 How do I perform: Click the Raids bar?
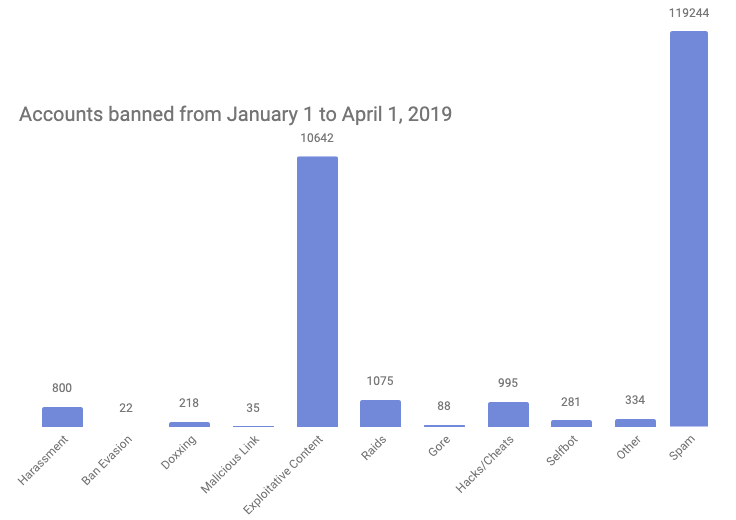click(380, 413)
